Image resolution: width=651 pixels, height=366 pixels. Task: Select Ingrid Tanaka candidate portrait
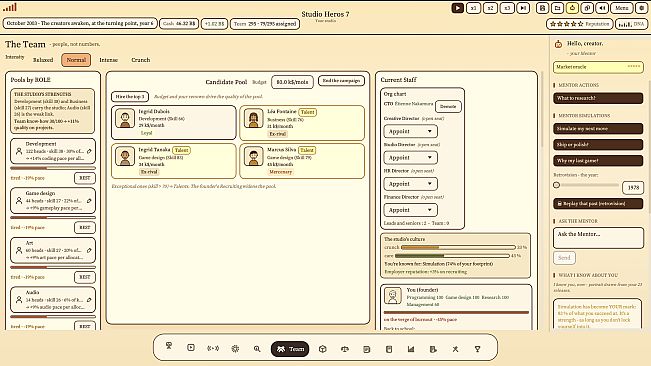(125, 156)
